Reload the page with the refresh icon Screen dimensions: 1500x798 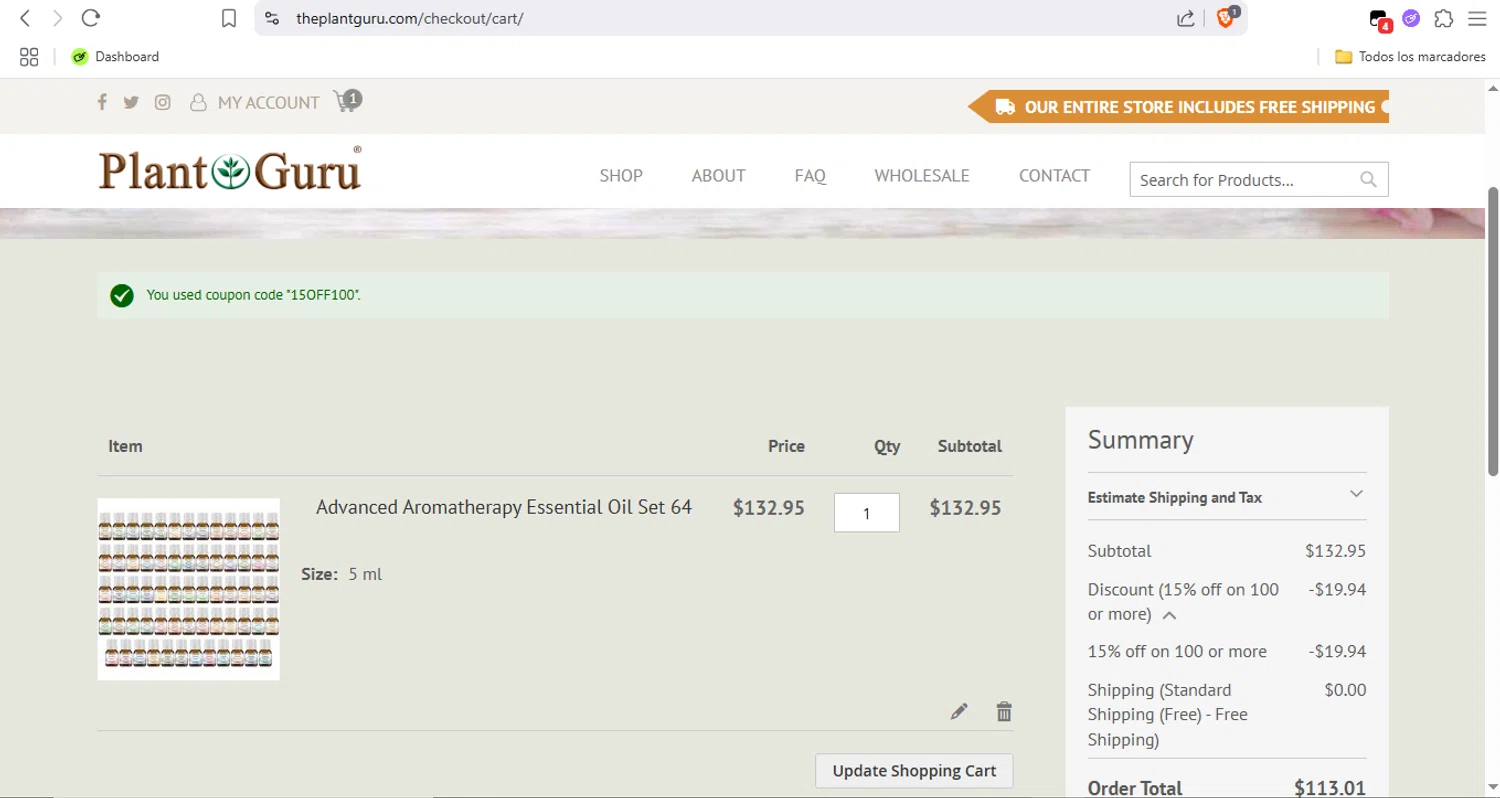click(91, 18)
